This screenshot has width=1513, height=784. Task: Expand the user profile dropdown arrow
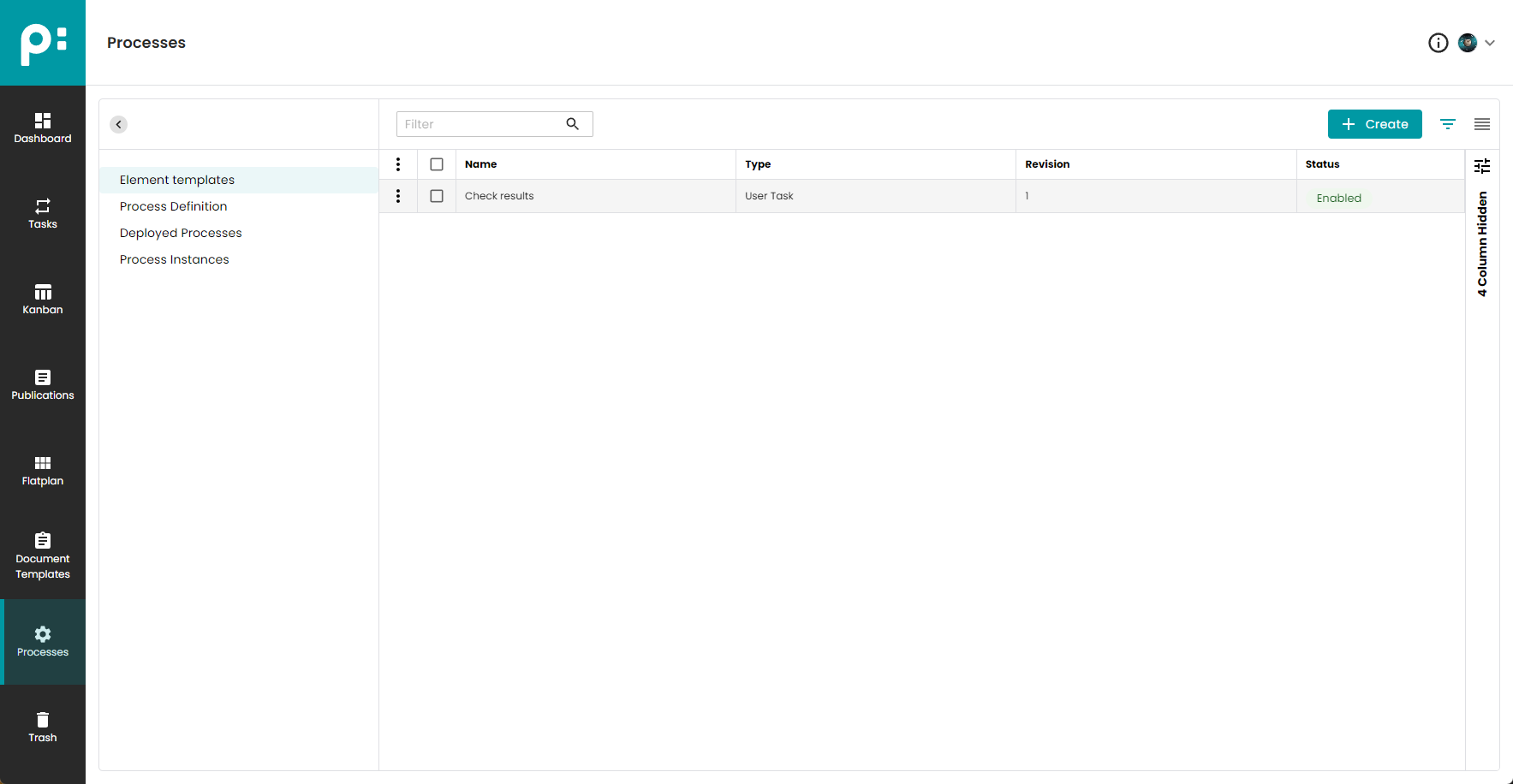click(1490, 43)
